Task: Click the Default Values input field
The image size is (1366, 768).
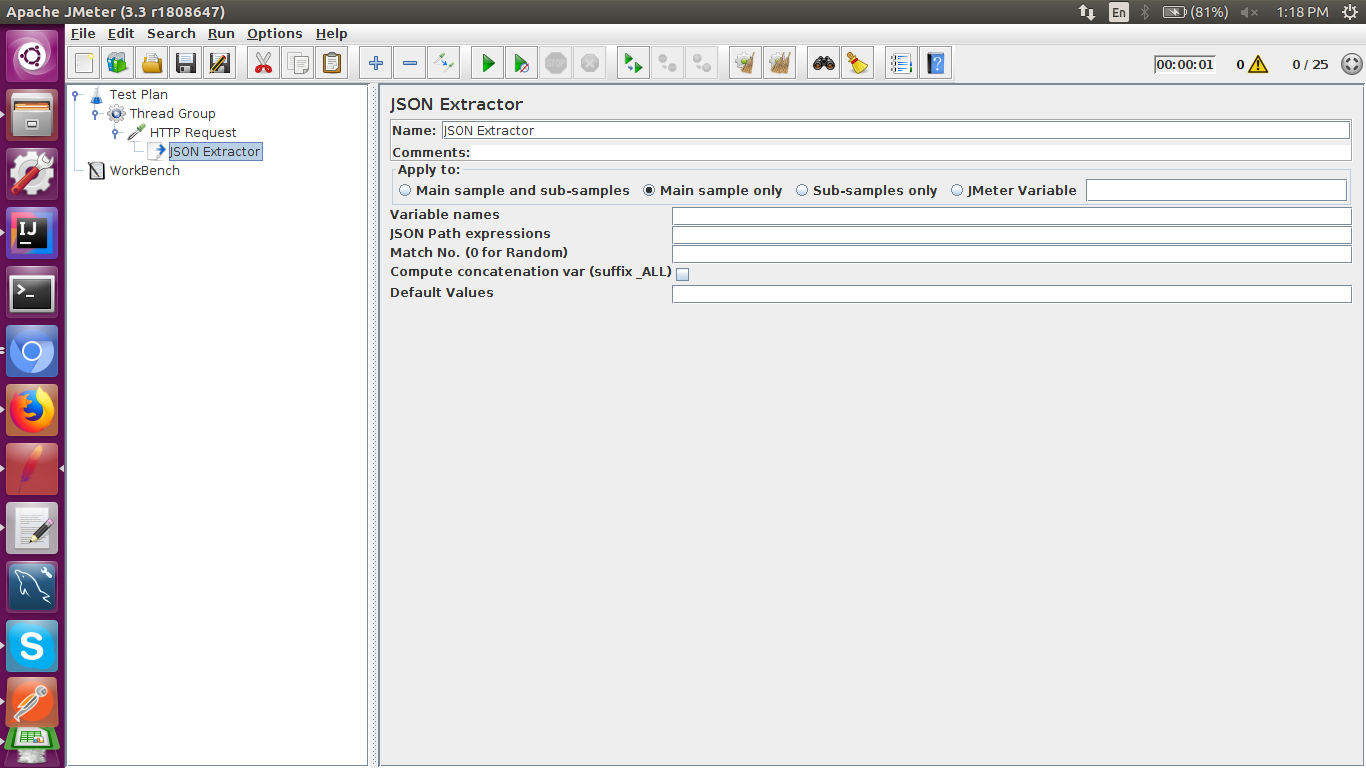Action: (1011, 294)
